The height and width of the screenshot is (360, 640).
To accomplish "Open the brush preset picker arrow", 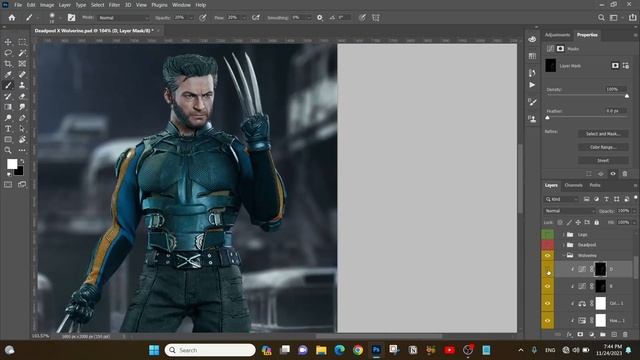I will (60, 18).
